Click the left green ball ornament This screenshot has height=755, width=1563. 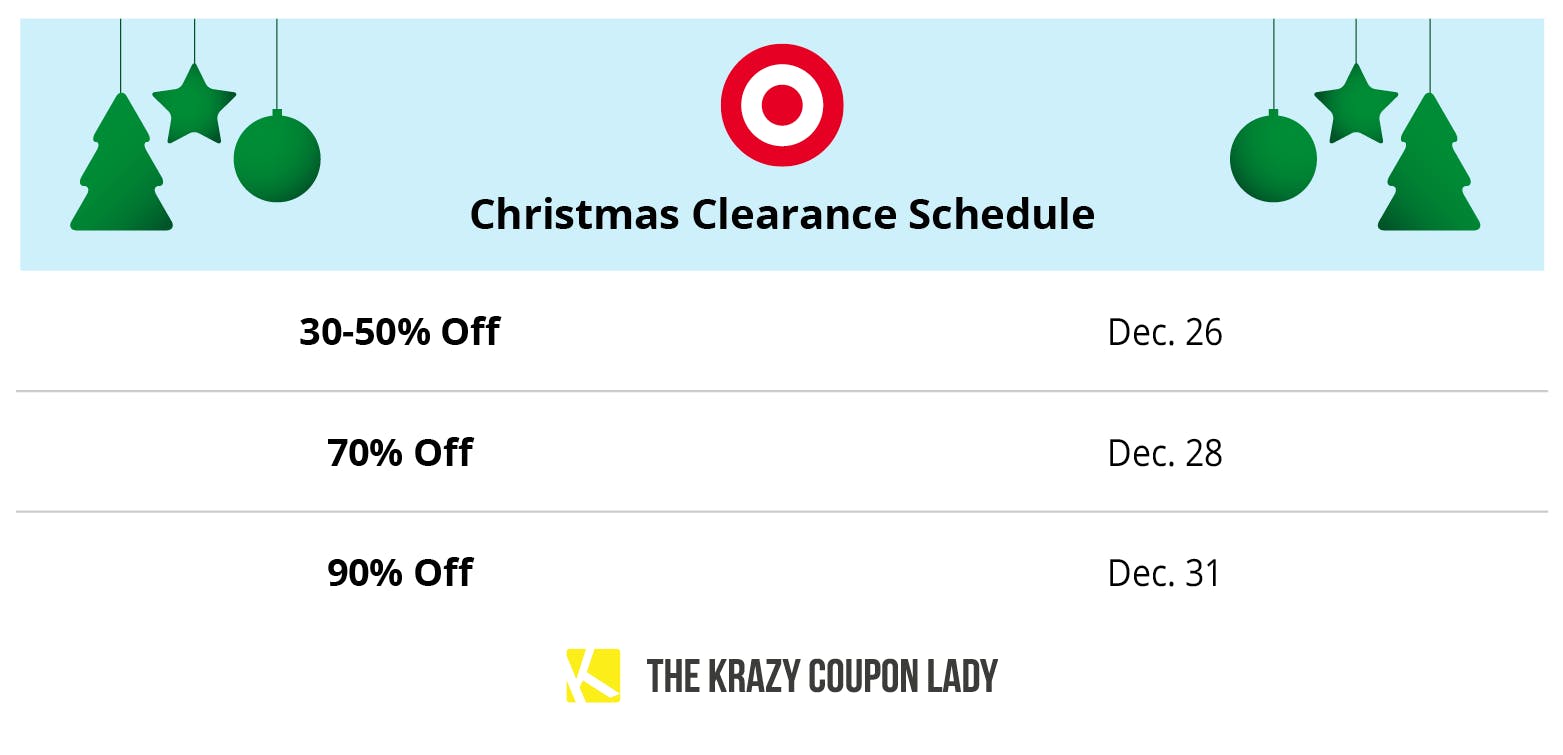coord(277,158)
